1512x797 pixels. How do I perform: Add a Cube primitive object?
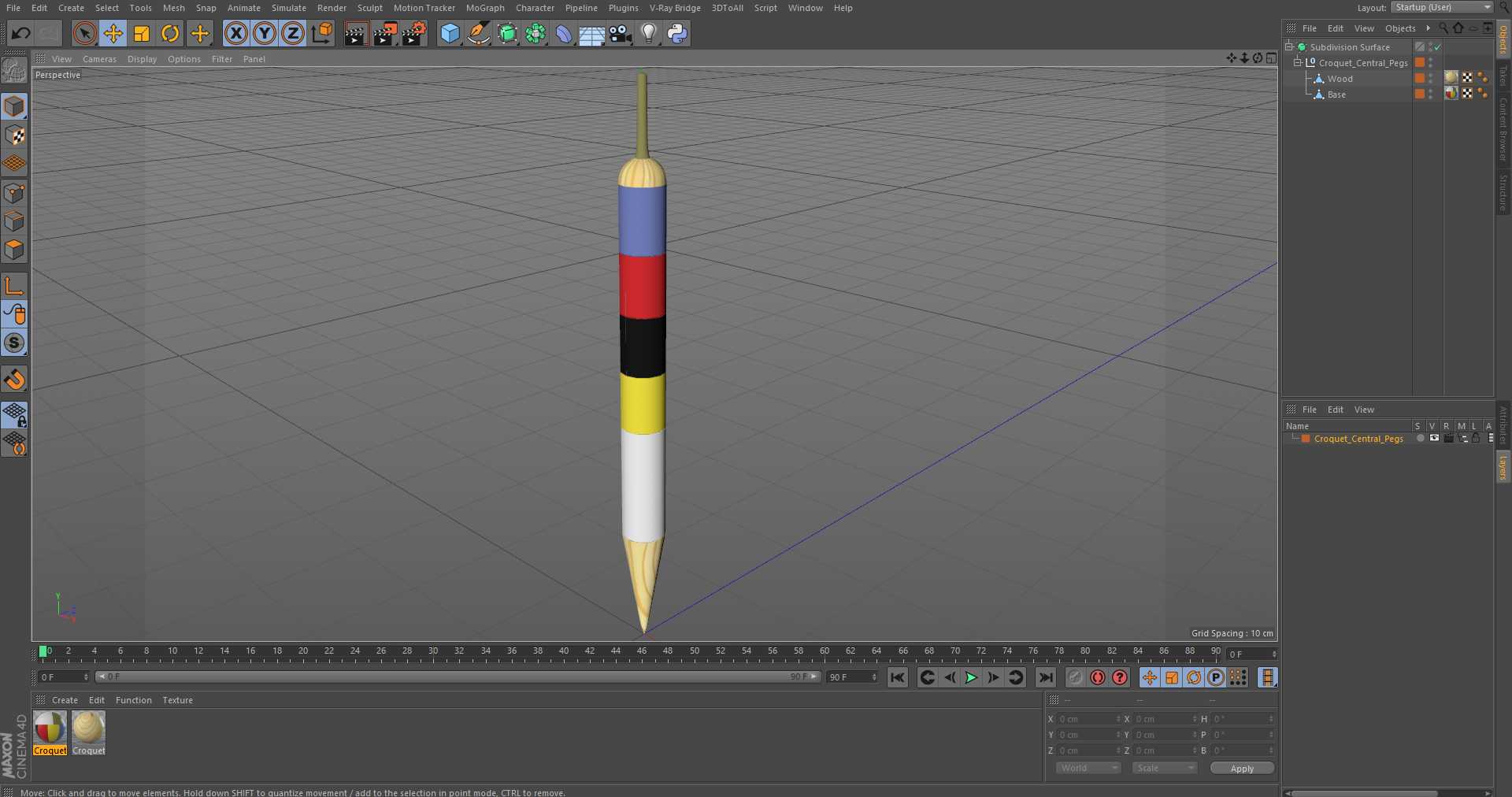pyautogui.click(x=450, y=33)
